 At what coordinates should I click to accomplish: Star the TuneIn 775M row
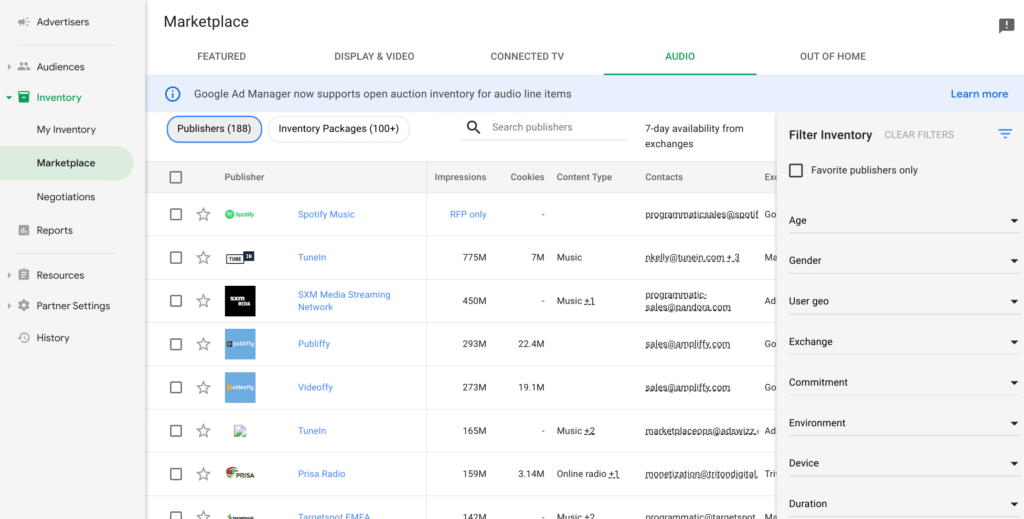pyautogui.click(x=204, y=257)
